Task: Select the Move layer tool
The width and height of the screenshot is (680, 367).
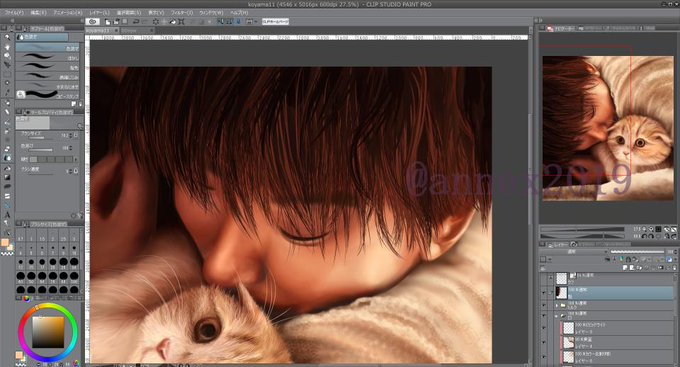Action: (7, 65)
